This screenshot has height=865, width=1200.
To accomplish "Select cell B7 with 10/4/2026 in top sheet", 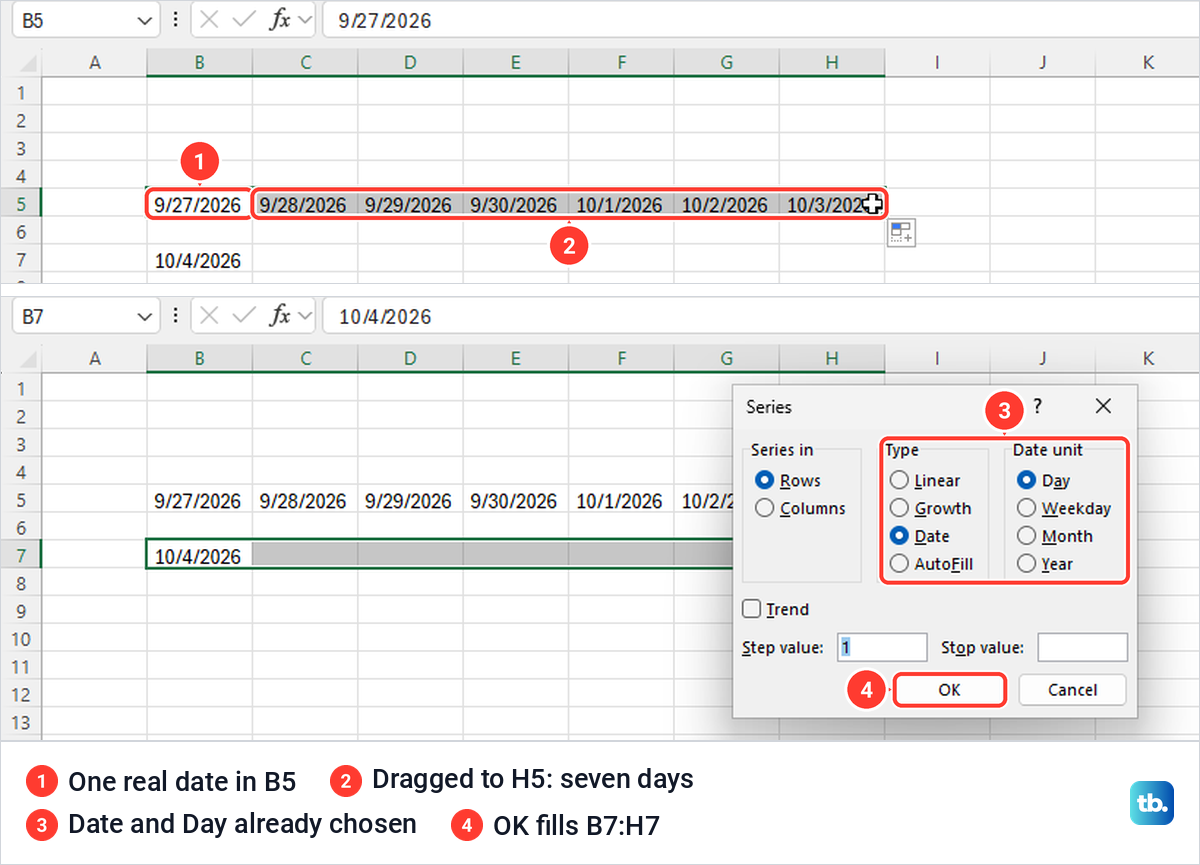I will [199, 261].
